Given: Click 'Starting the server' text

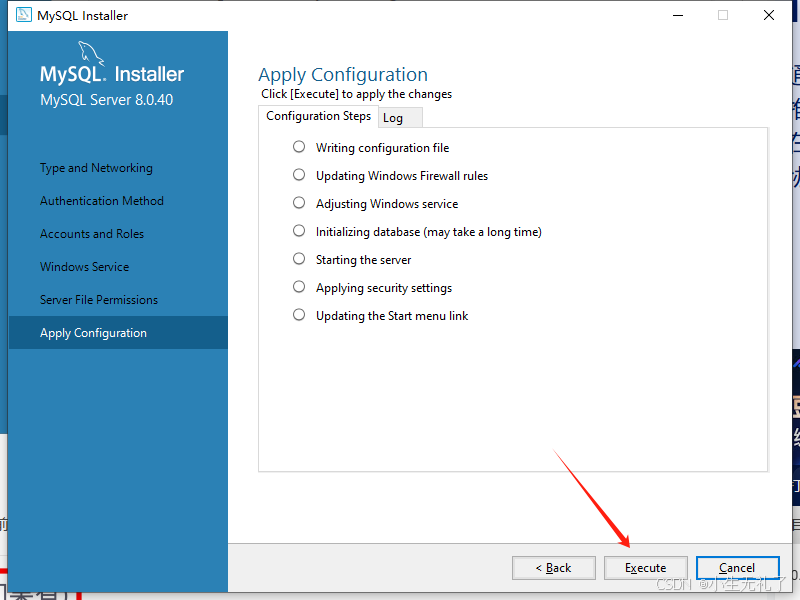Looking at the screenshot, I should tap(363, 260).
